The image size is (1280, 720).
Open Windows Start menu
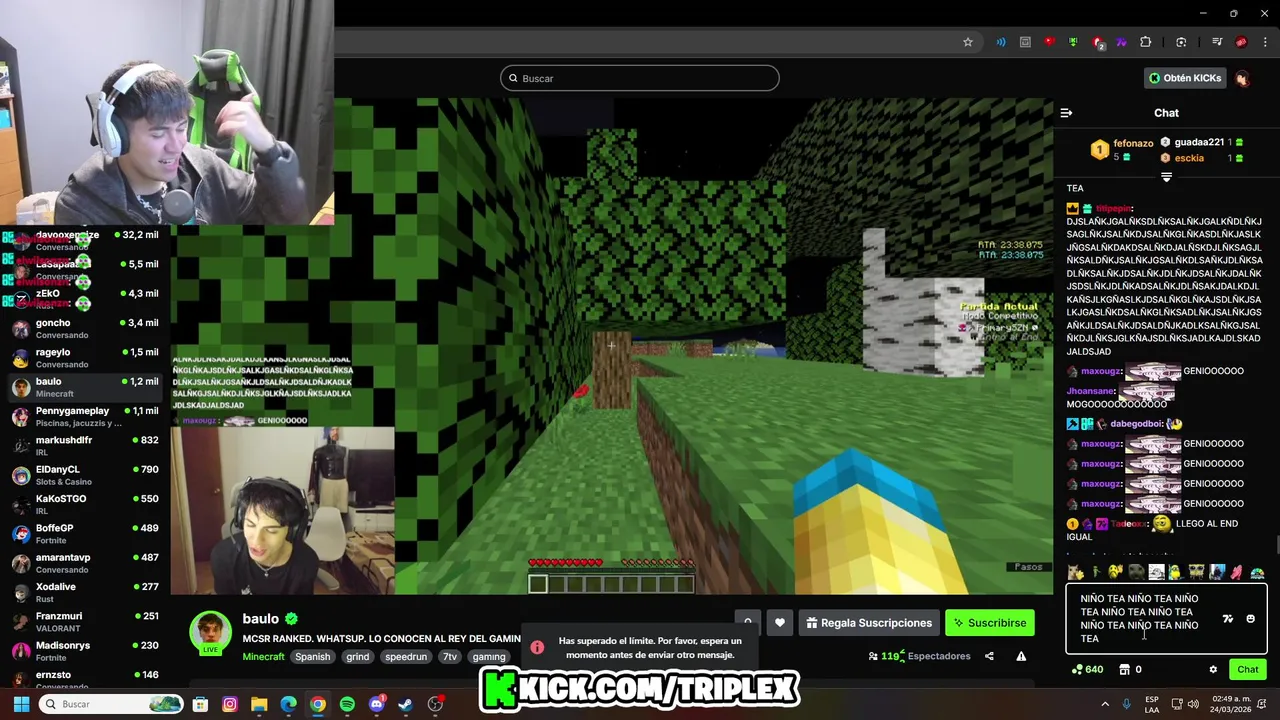pos(21,704)
